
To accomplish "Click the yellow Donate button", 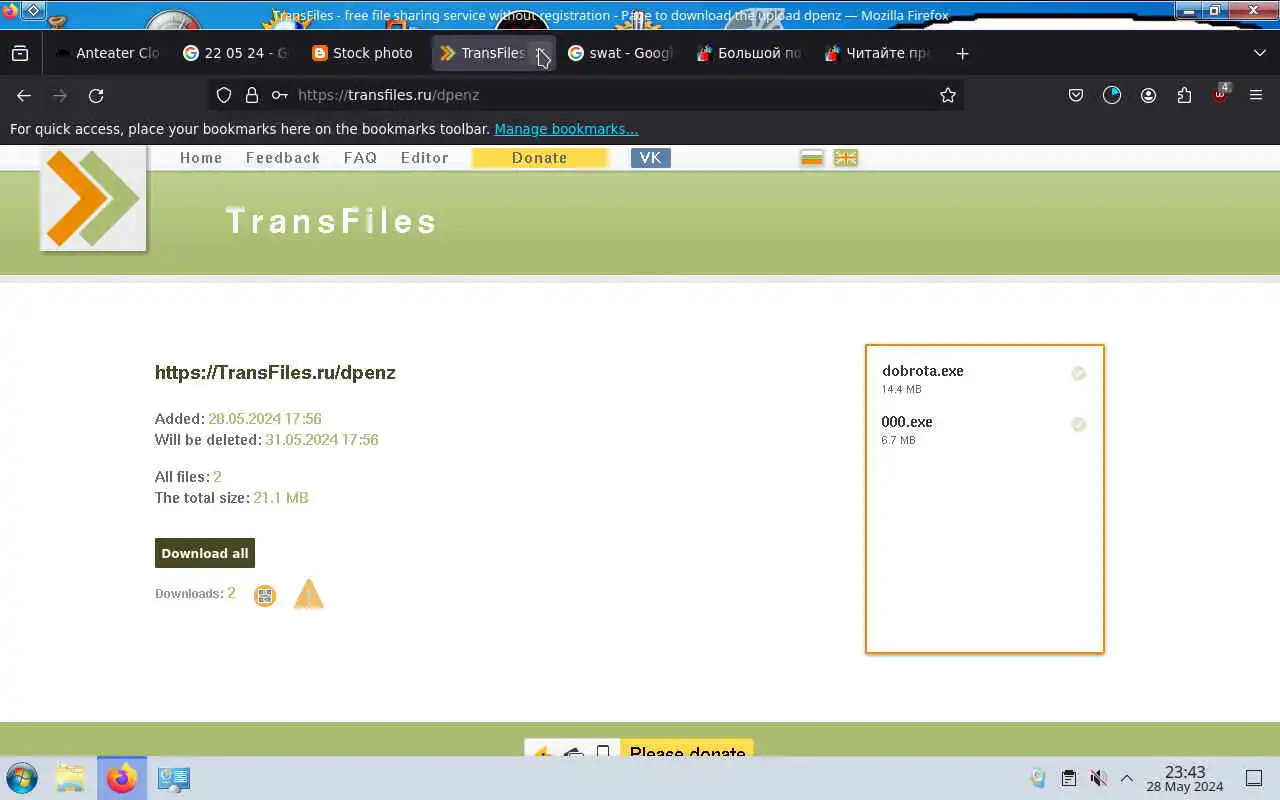I will [x=539, y=158].
